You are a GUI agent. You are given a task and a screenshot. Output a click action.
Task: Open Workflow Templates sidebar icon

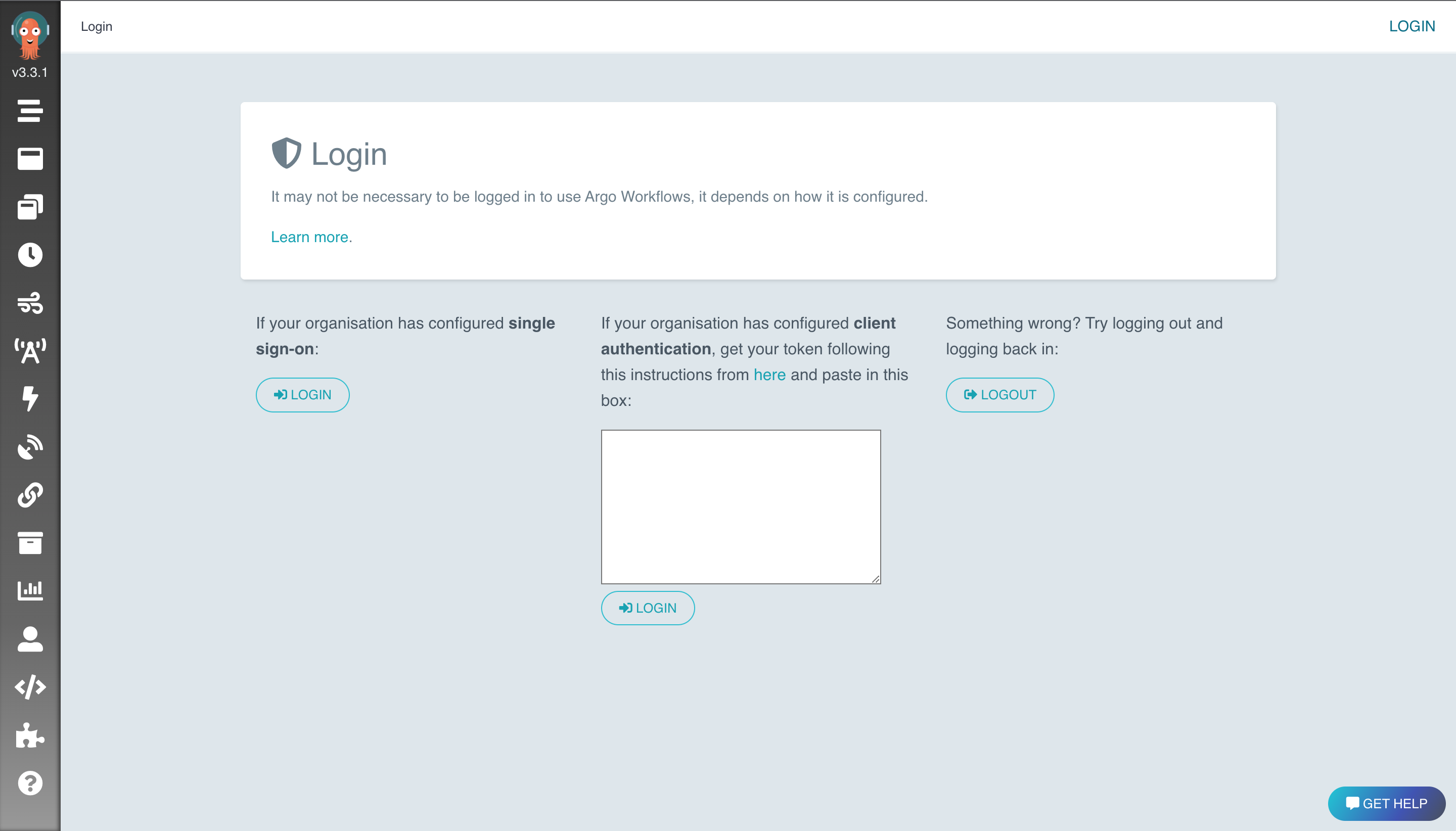click(x=30, y=159)
